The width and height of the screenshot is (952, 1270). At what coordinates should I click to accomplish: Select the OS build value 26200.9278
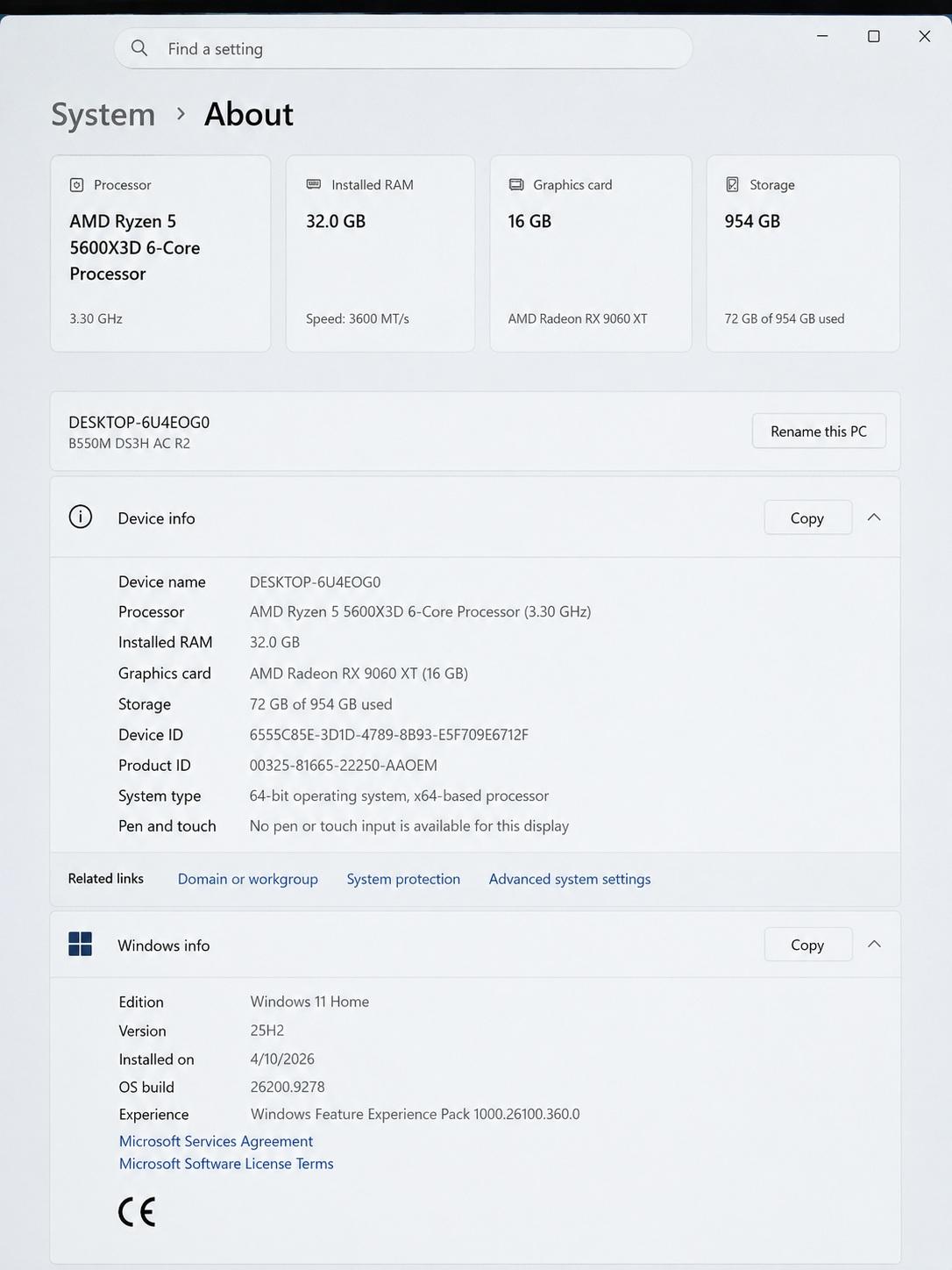click(x=288, y=1087)
